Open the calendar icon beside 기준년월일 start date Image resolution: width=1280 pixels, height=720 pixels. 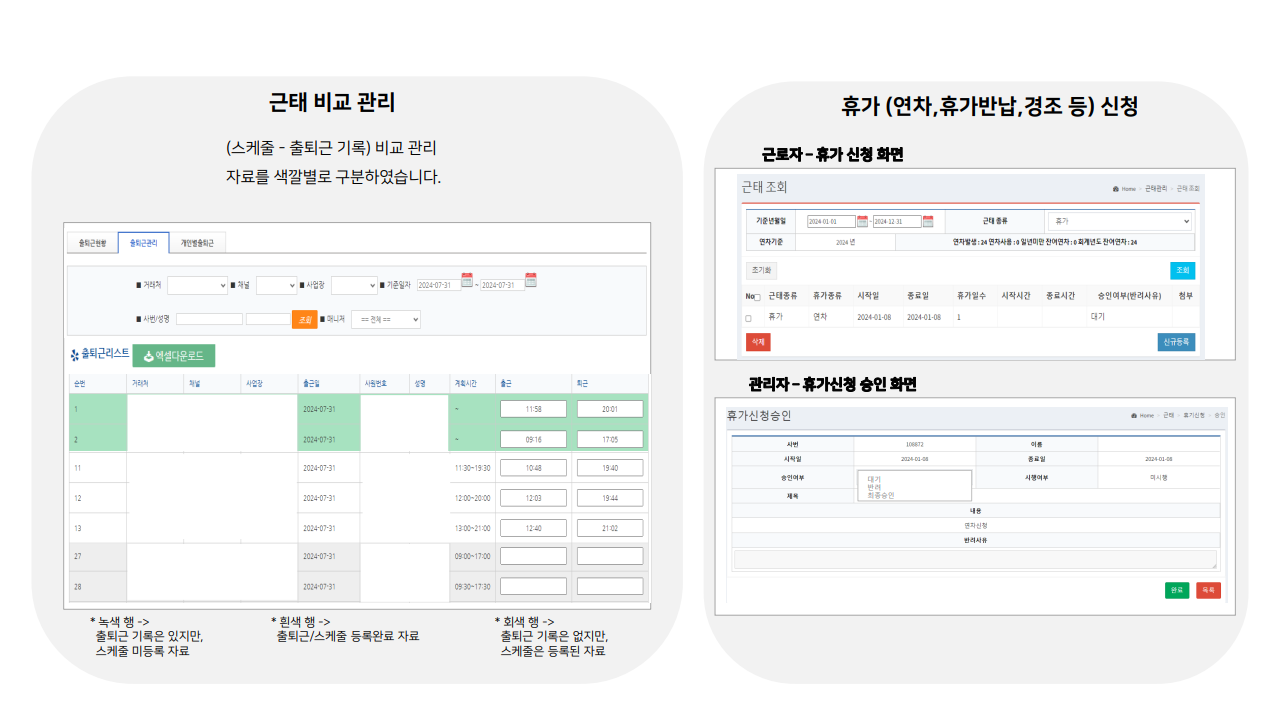[x=863, y=221]
